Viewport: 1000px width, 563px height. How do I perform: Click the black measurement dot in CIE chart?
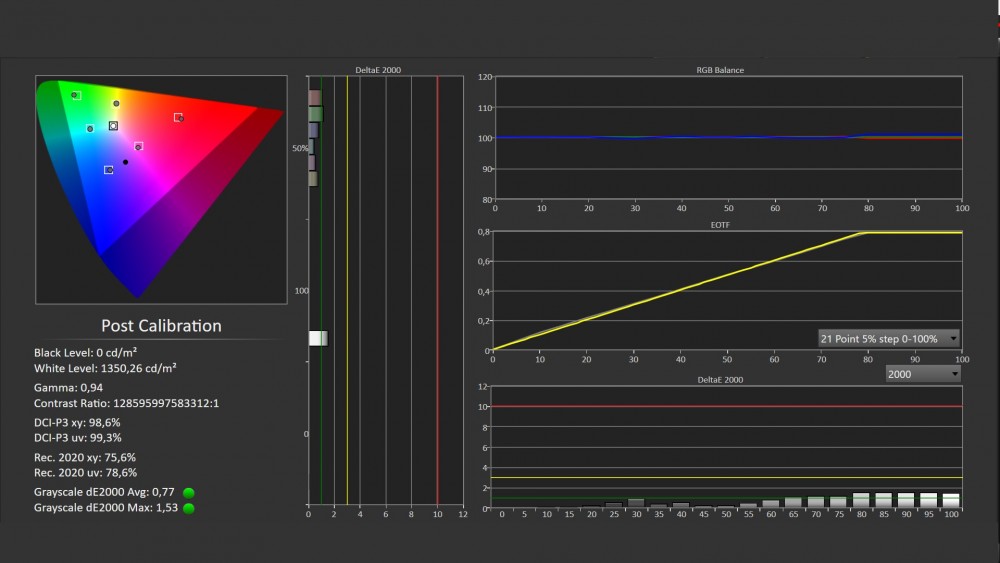[x=125, y=162]
